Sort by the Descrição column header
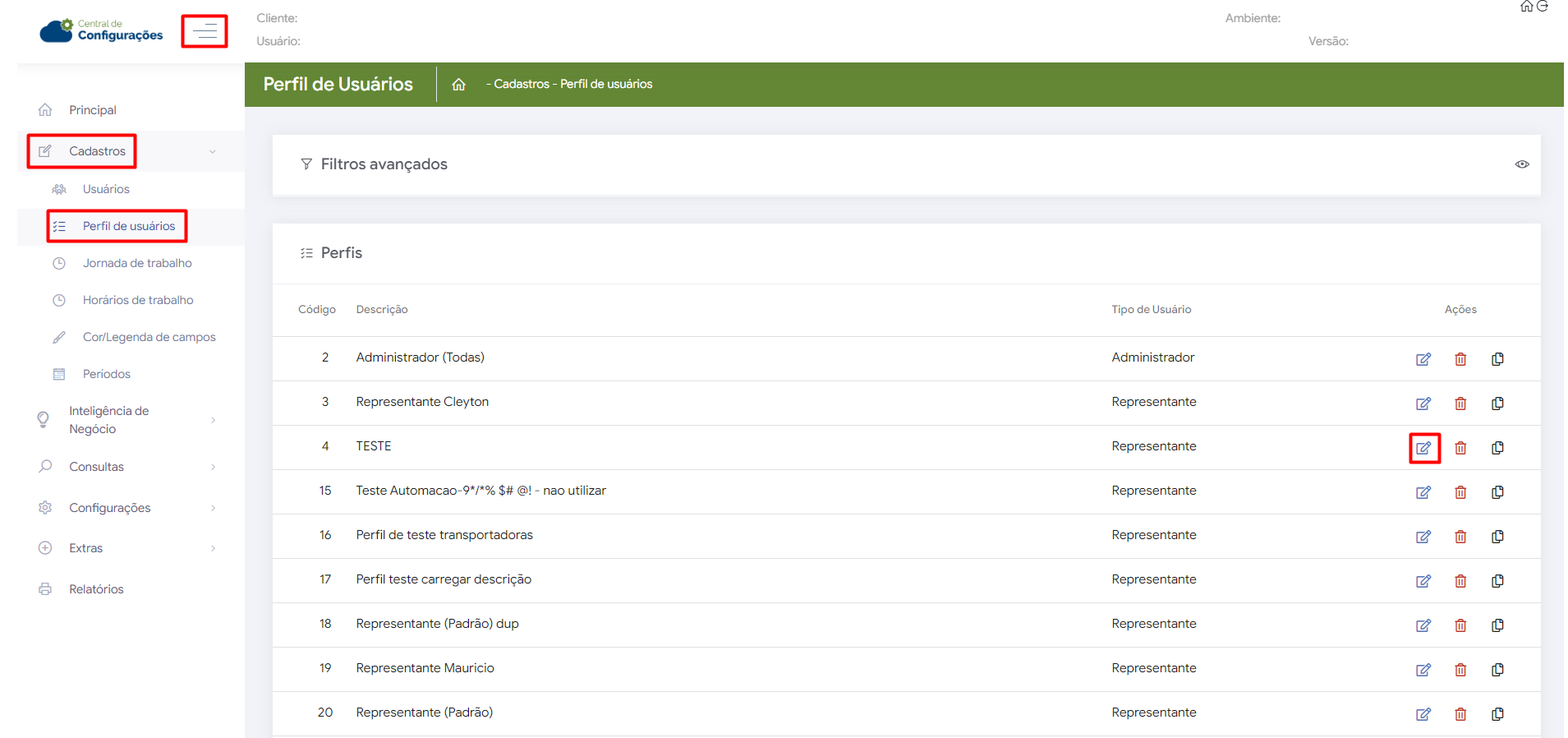Viewport: 1568px width, 738px height. (x=382, y=310)
